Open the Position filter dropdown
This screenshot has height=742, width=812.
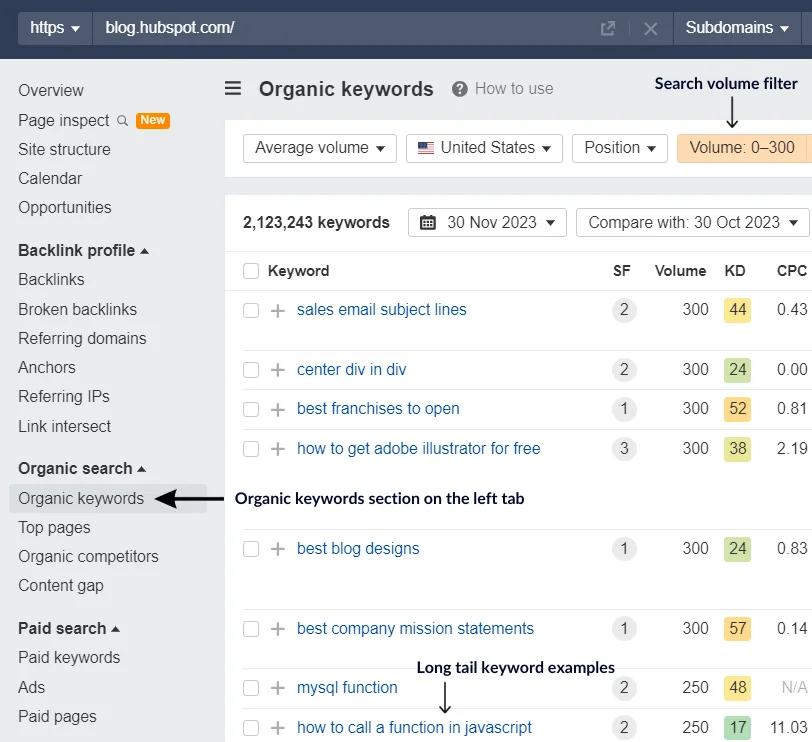[x=619, y=147]
